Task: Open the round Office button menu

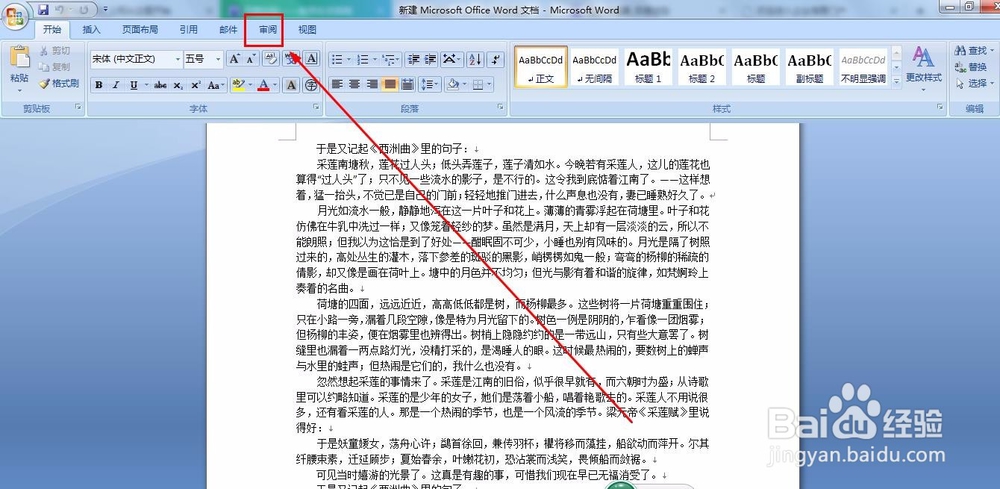Action: point(14,15)
